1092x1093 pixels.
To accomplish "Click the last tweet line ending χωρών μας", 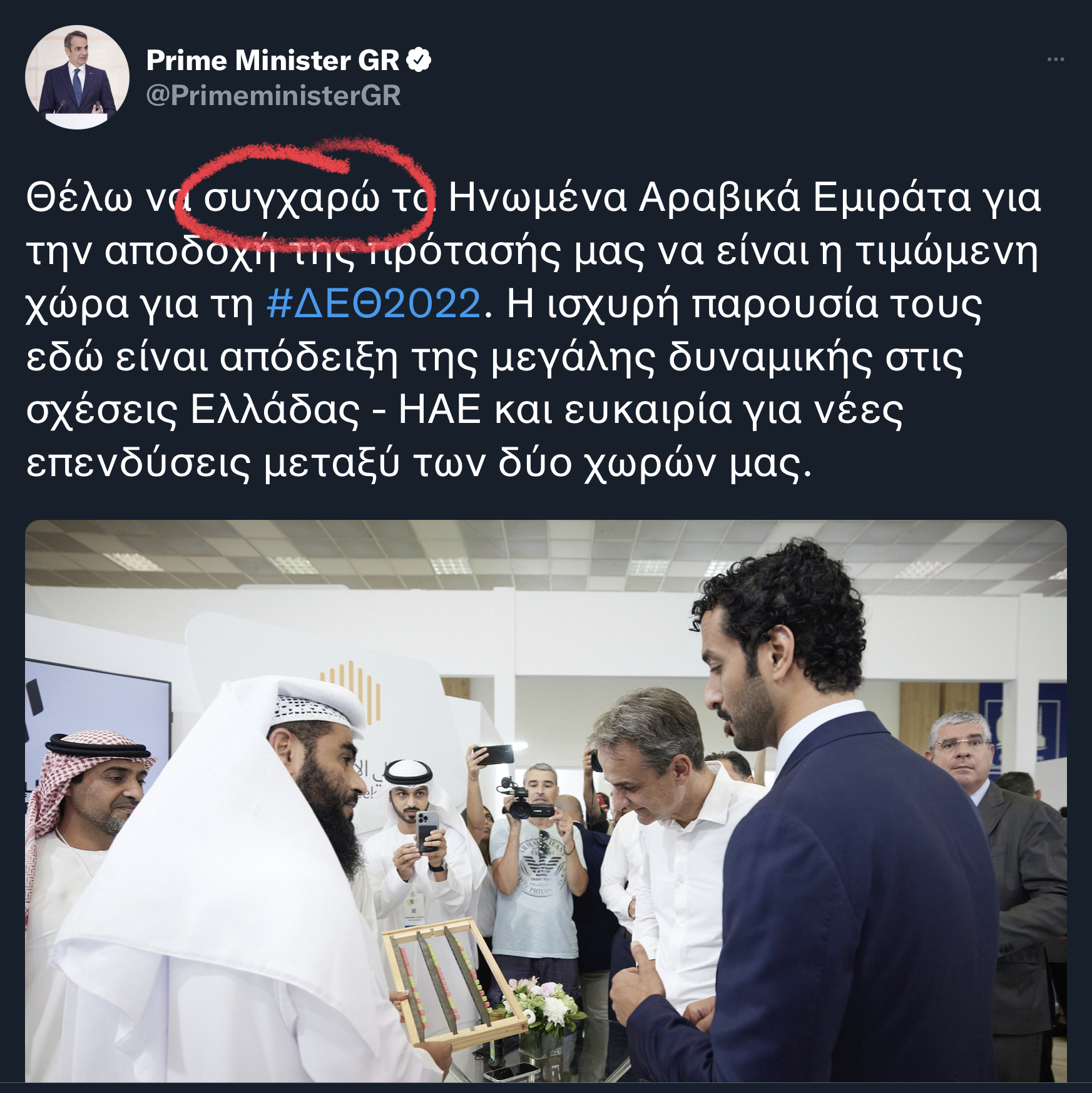I will pos(419,464).
